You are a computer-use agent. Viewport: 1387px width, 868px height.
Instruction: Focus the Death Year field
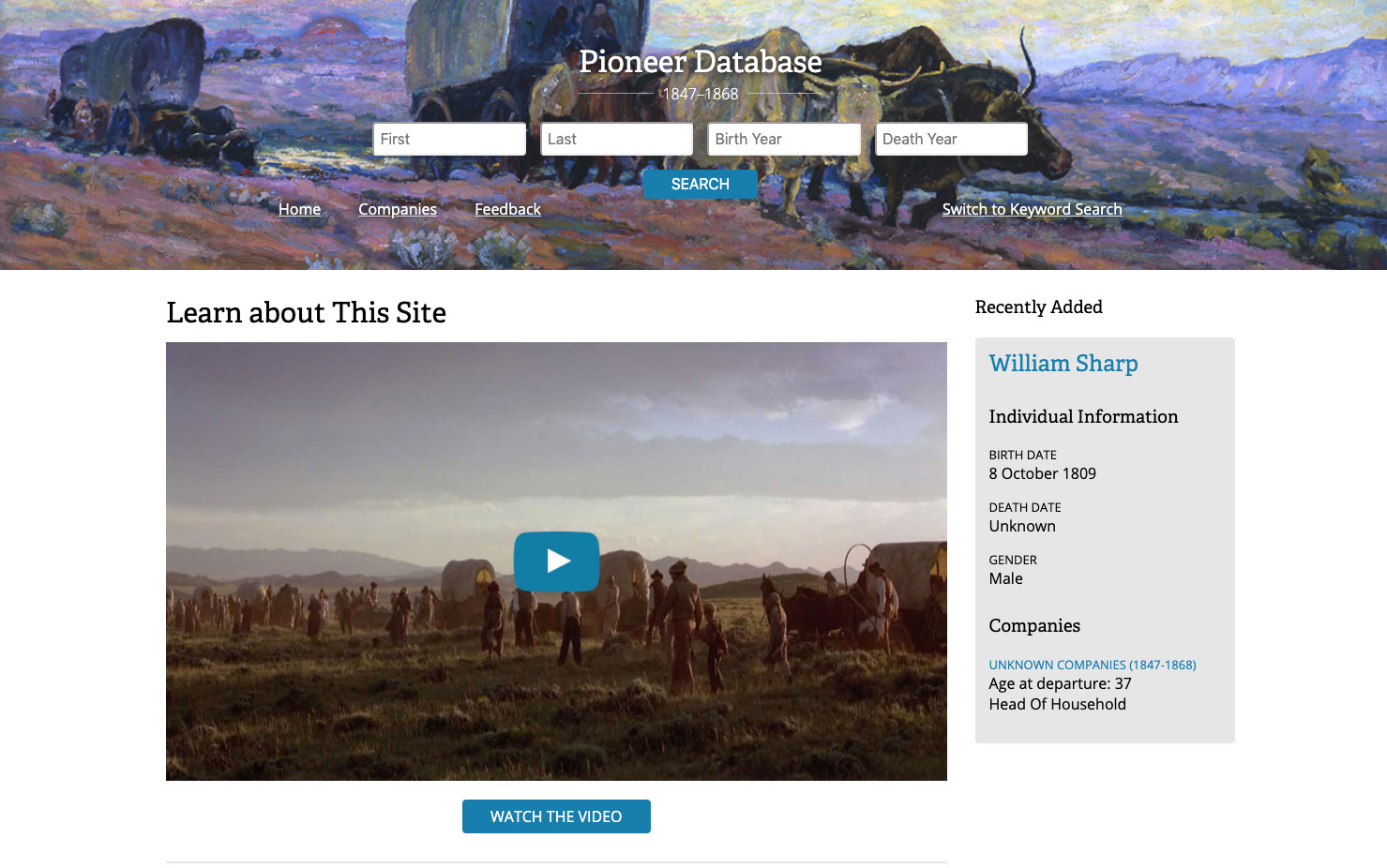coord(952,139)
